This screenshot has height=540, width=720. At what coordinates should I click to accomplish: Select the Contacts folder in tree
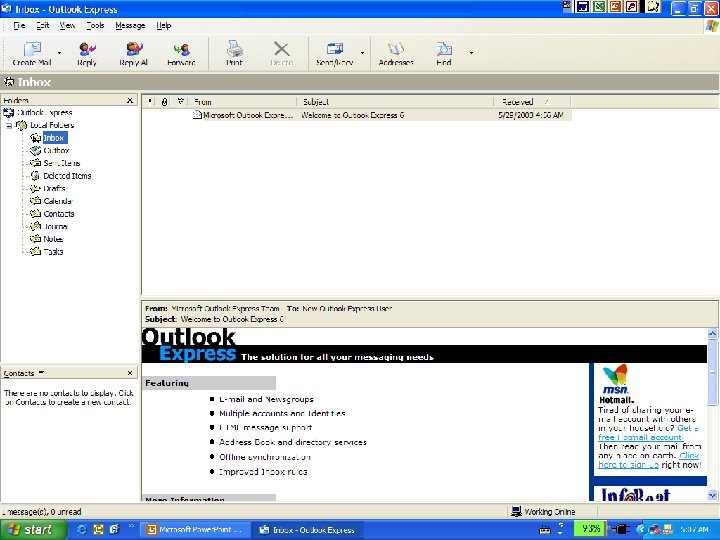(59, 214)
